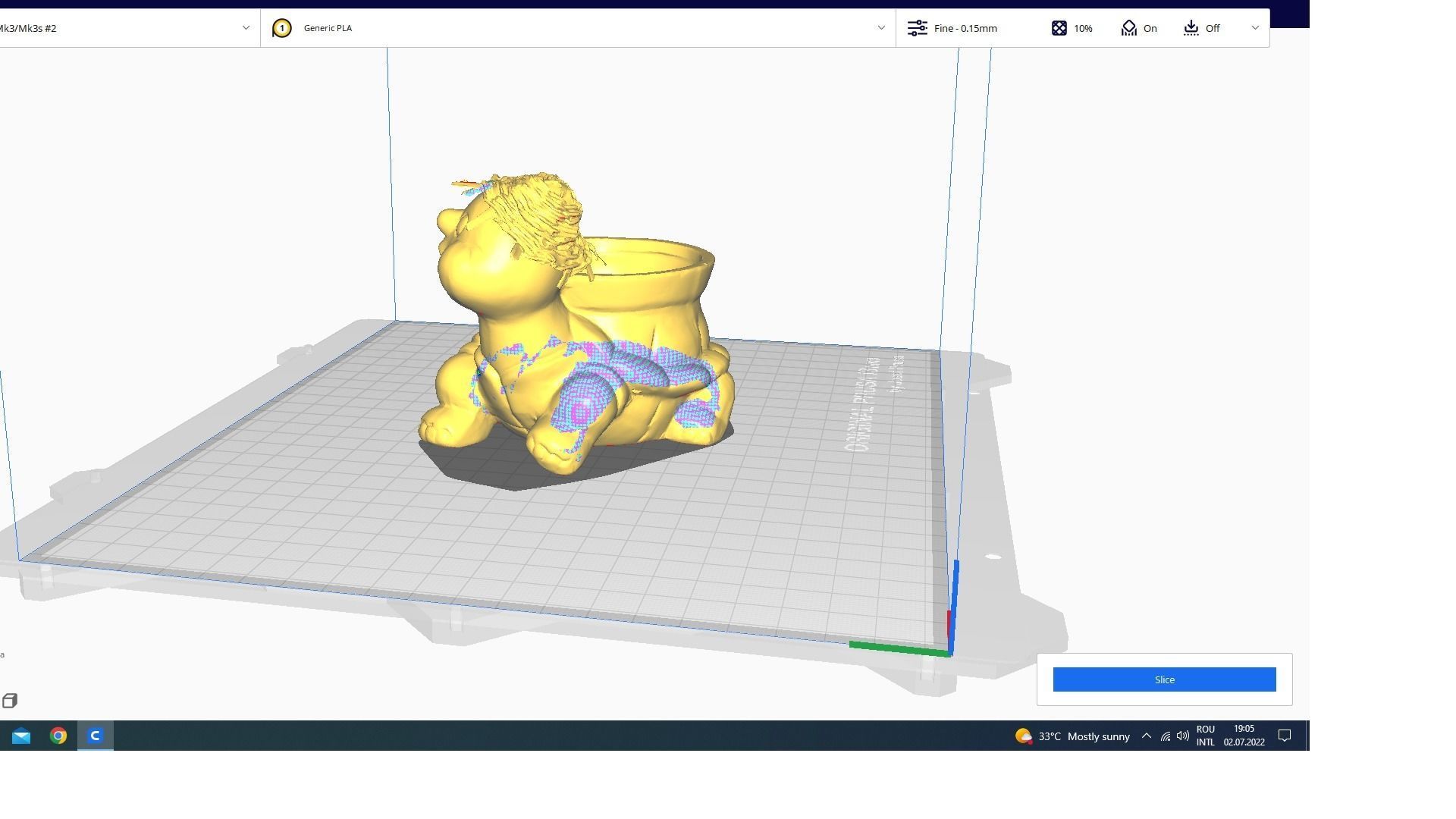Viewport: 1456px width, 819px height.
Task: Open the Mail app in taskbar
Action: [x=21, y=736]
